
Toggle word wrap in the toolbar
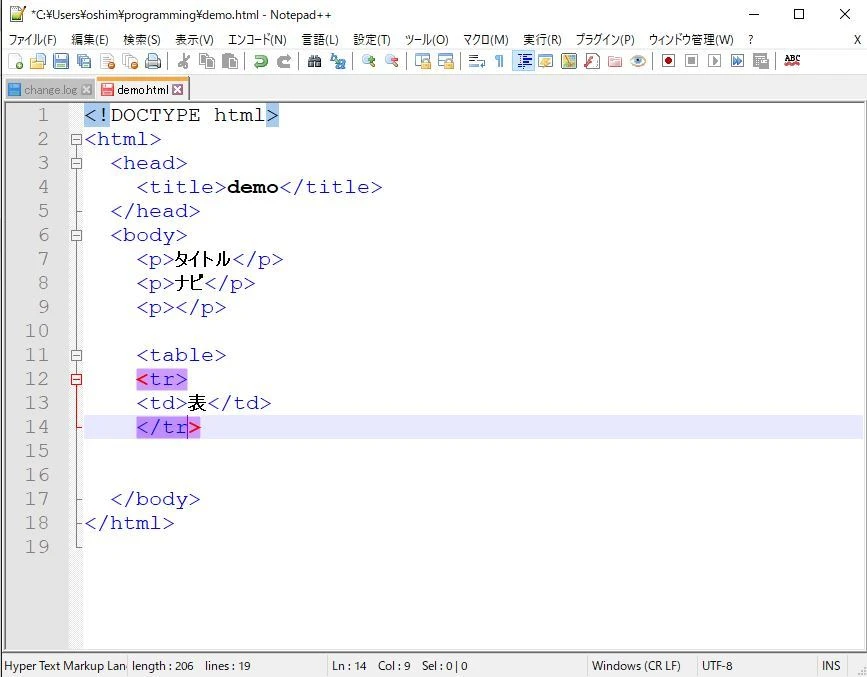pos(476,61)
